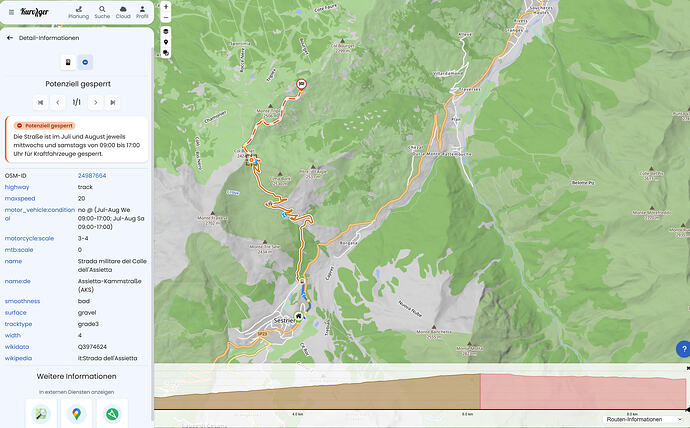Click the value Q3974624
Screen dimensions: 690x428
pos(92,347)
